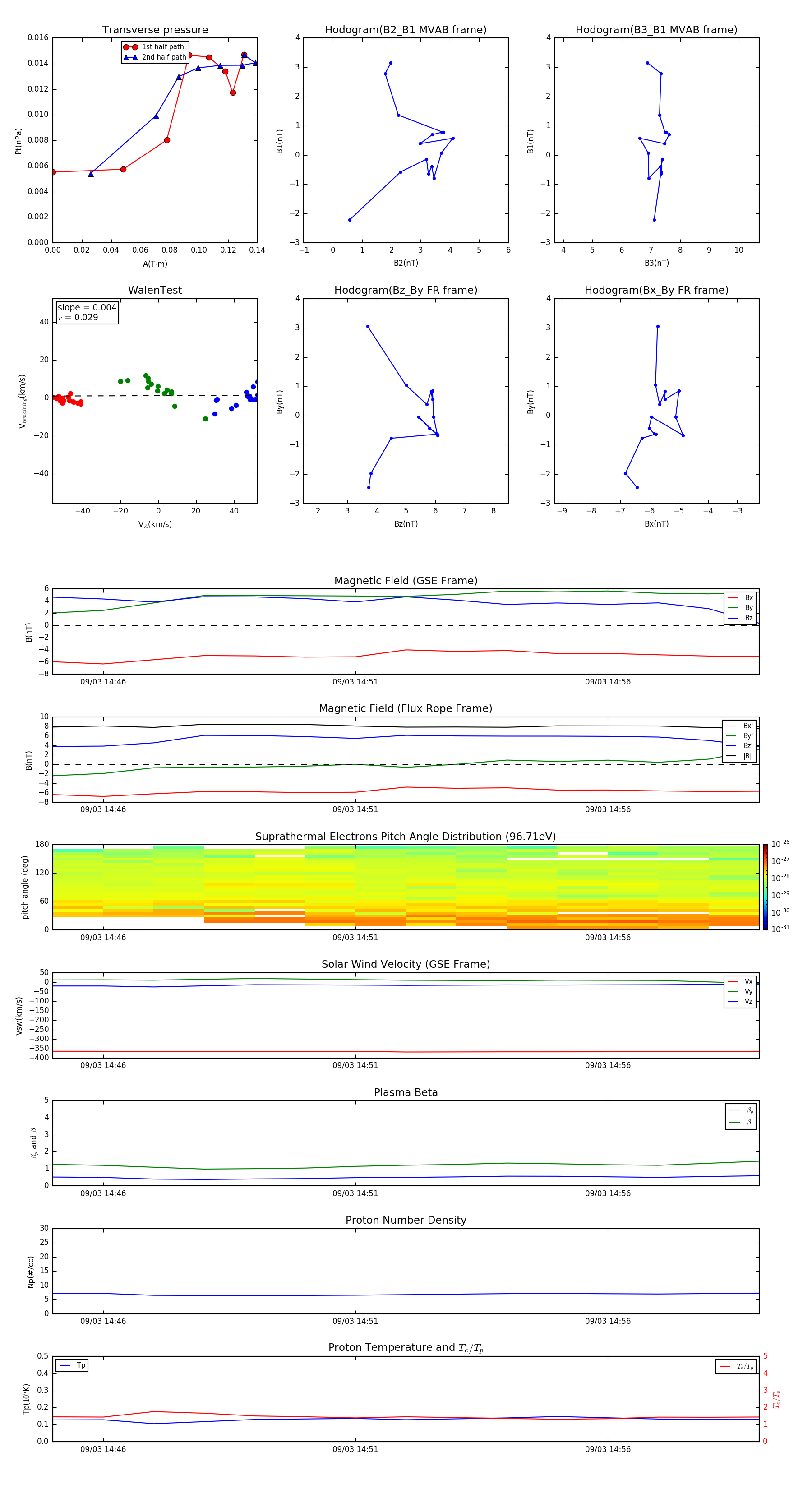The height and width of the screenshot is (1489, 812).
Task: Click the 'Transverse pressure' plot title
Action: (155, 30)
